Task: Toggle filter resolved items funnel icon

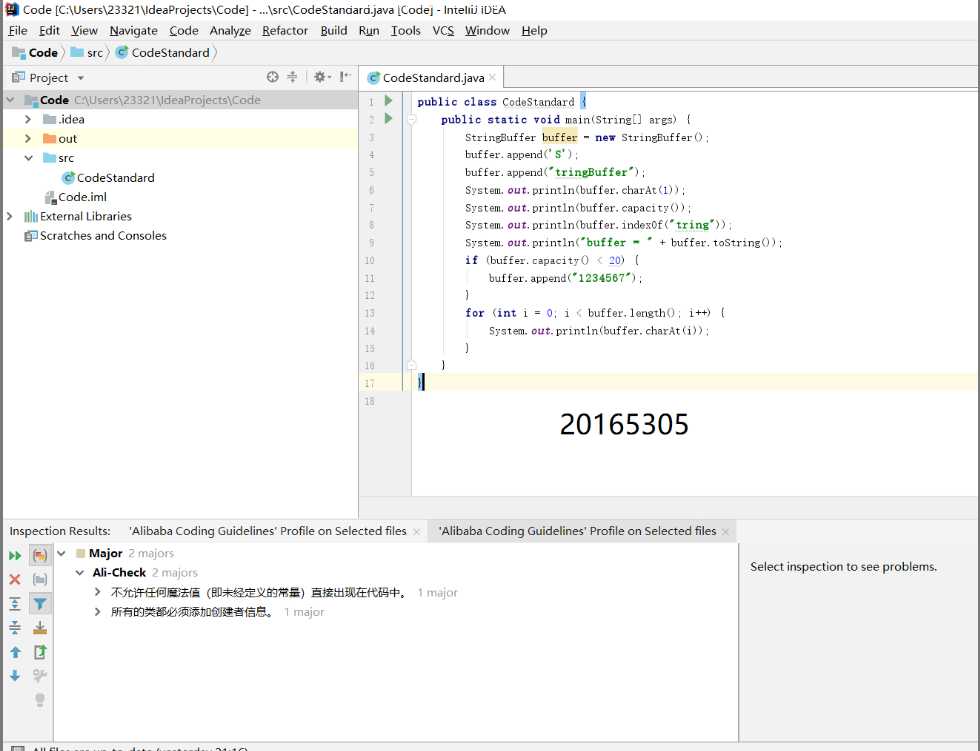Action: 40,604
